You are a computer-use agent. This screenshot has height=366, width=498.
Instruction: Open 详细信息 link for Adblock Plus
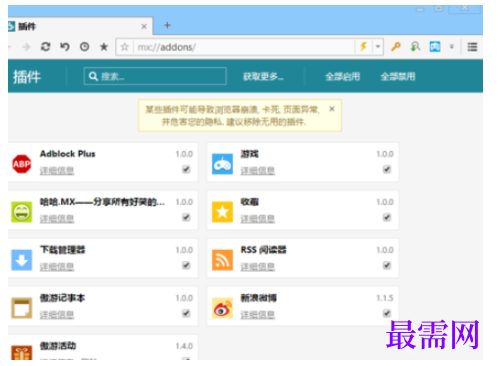click(x=57, y=171)
